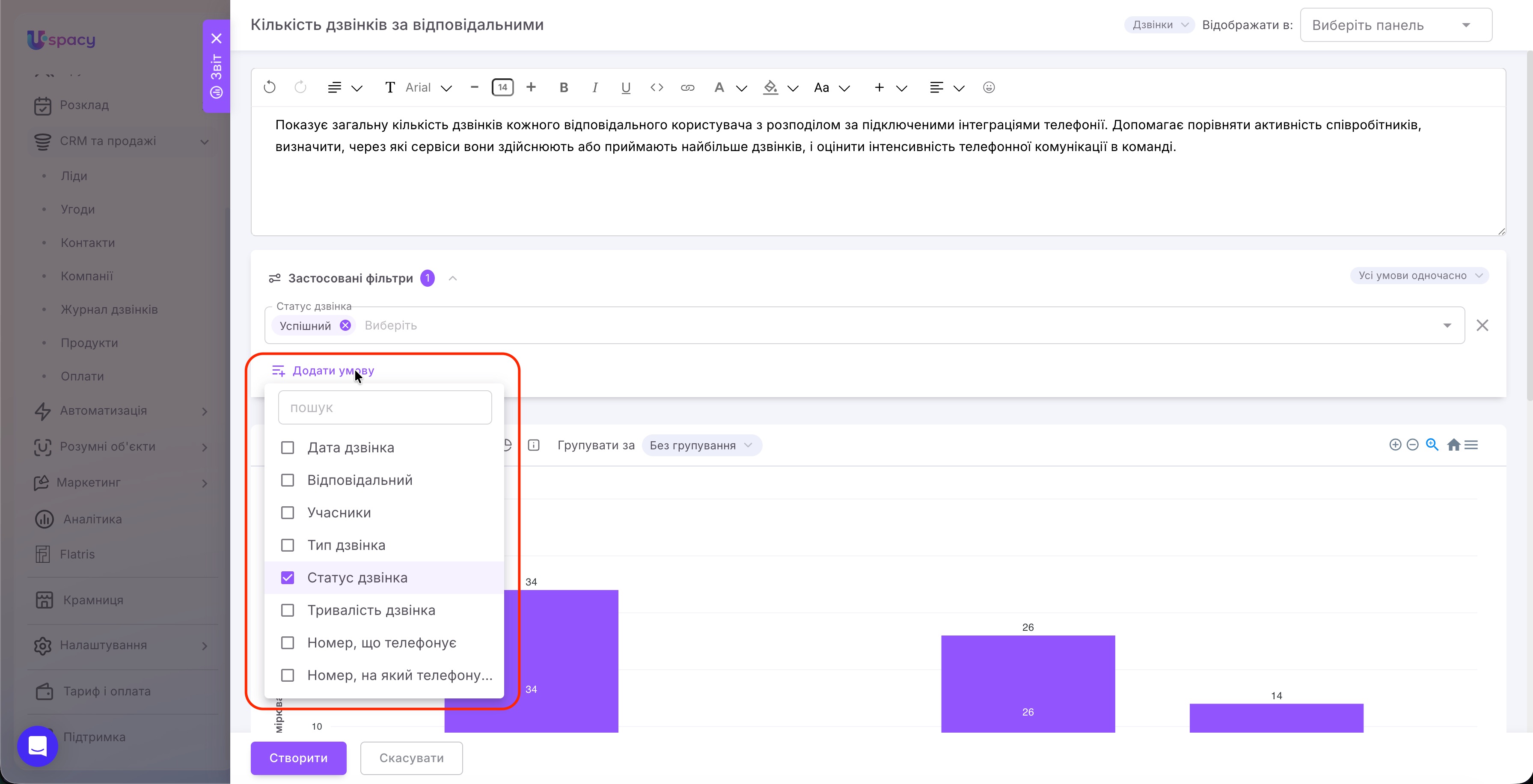This screenshot has height=784, width=1533.
Task: Open Розклад calendar in sidebar
Action: [x=84, y=105]
